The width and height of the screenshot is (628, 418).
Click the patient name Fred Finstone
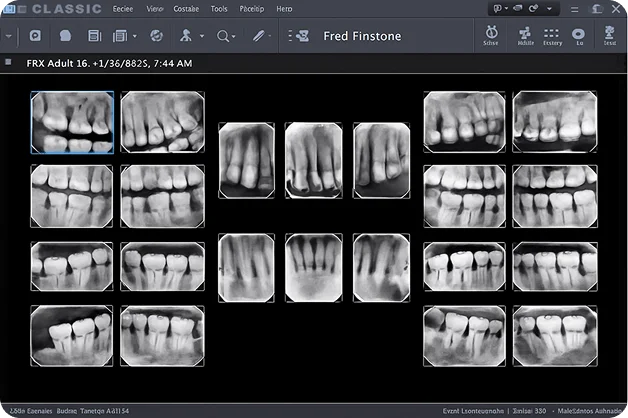click(x=362, y=36)
